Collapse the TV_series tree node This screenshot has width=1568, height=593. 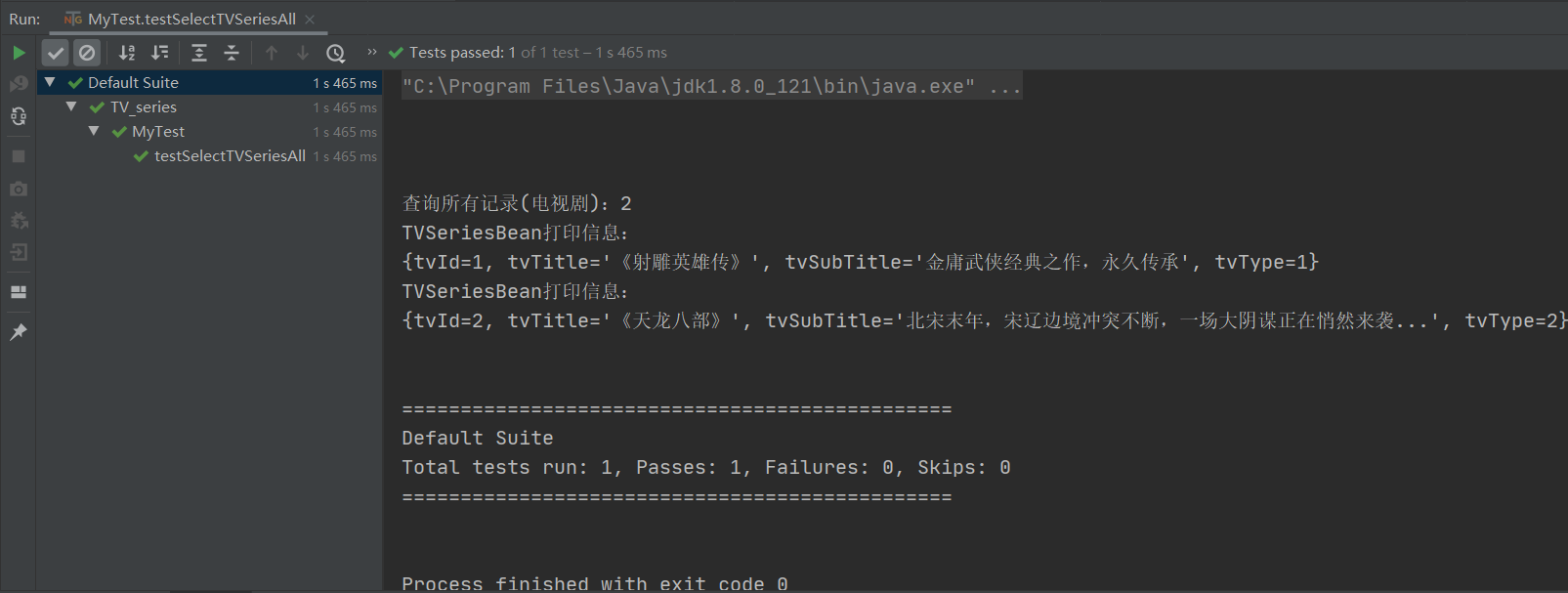[71, 106]
